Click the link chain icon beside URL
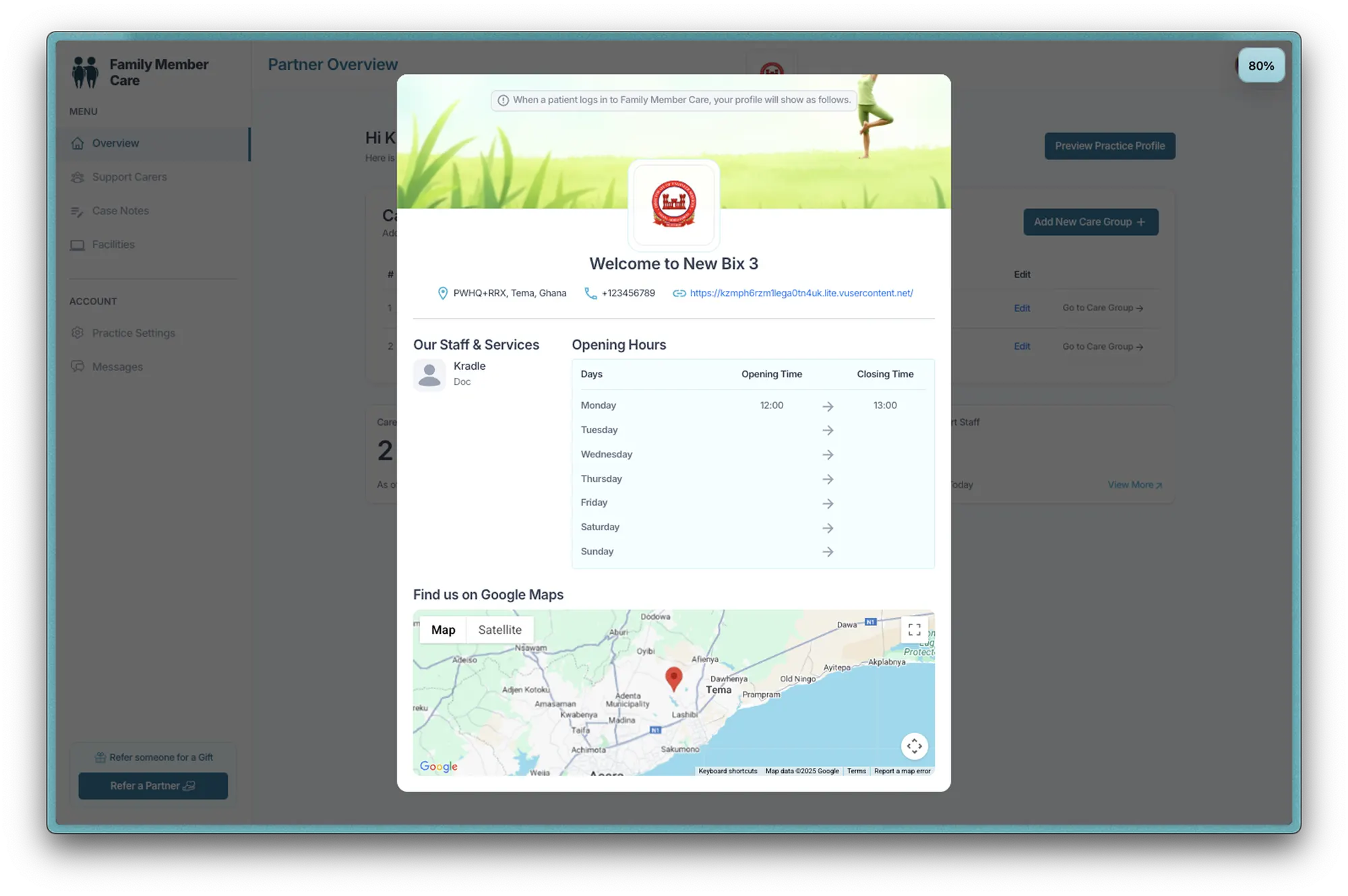 [679, 293]
